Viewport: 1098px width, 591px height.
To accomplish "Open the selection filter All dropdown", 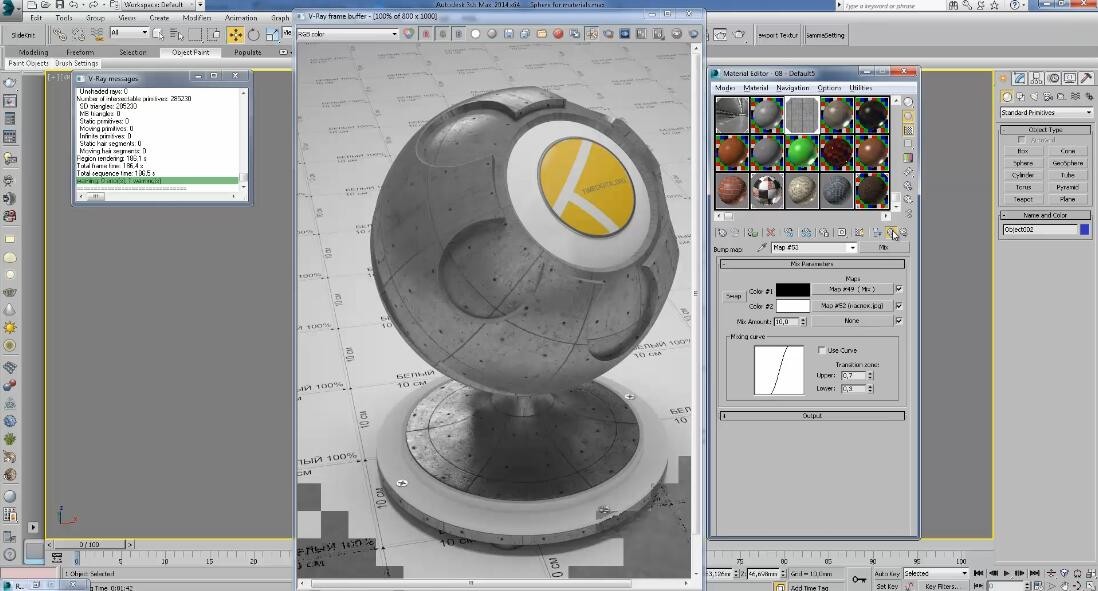I will (x=129, y=33).
